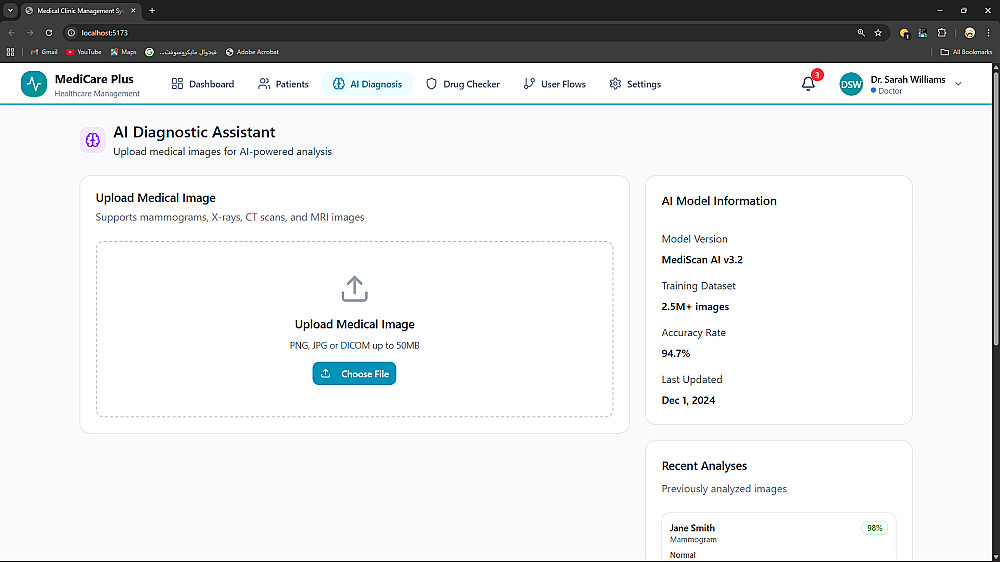Image resolution: width=1000 pixels, height=562 pixels.
Task: Open the browser extensions puzzle icon
Action: (942, 33)
